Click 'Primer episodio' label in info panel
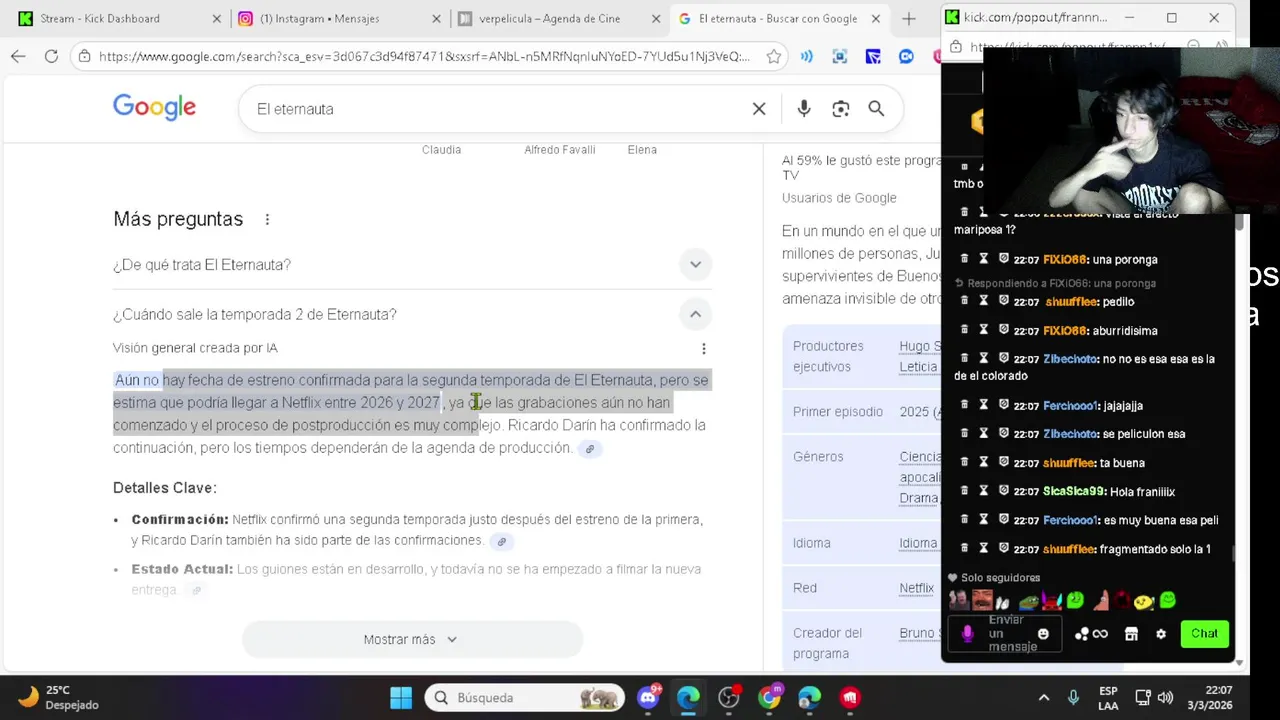Screen dimensions: 1280x720 point(838,412)
